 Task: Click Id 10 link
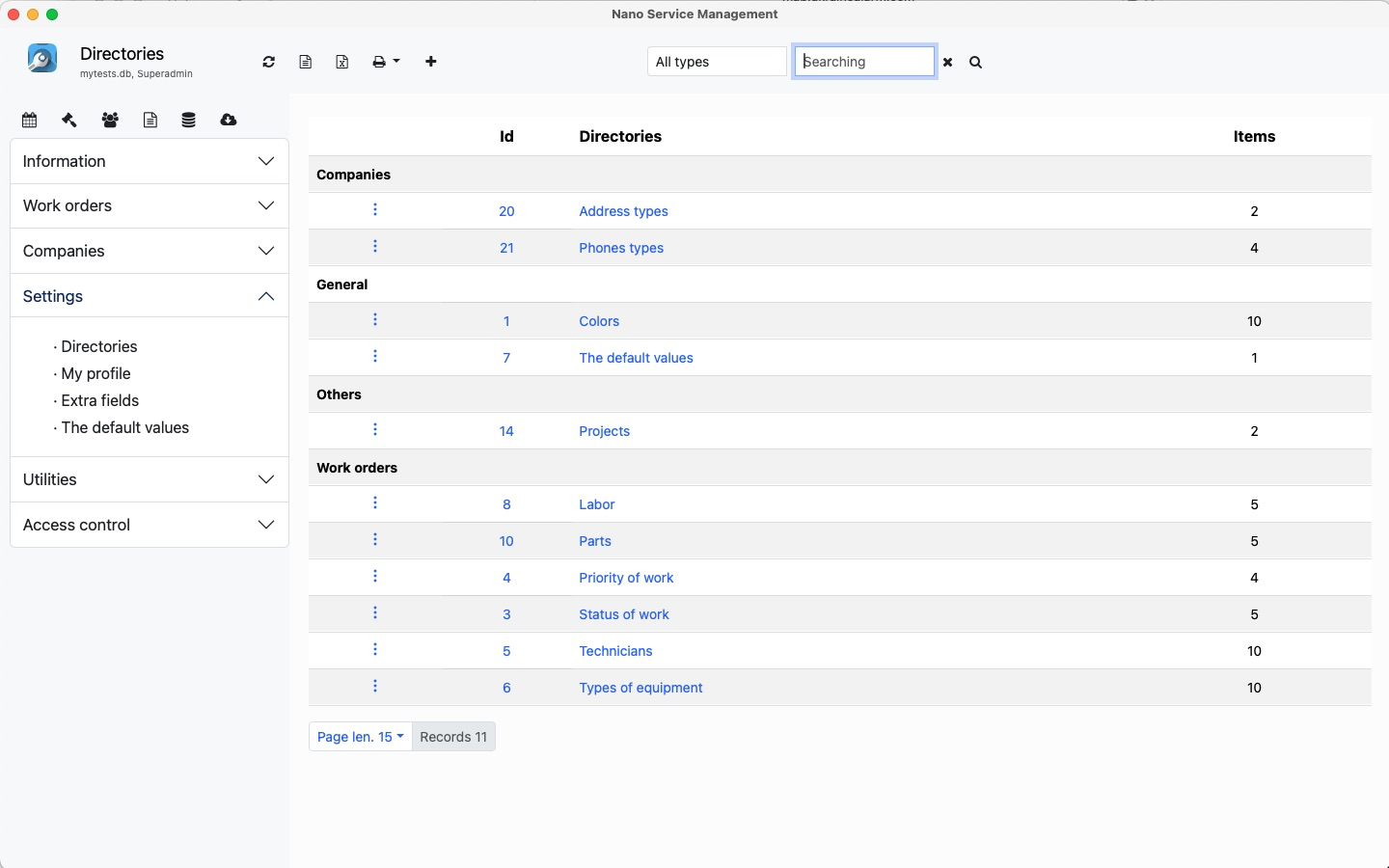[506, 541]
